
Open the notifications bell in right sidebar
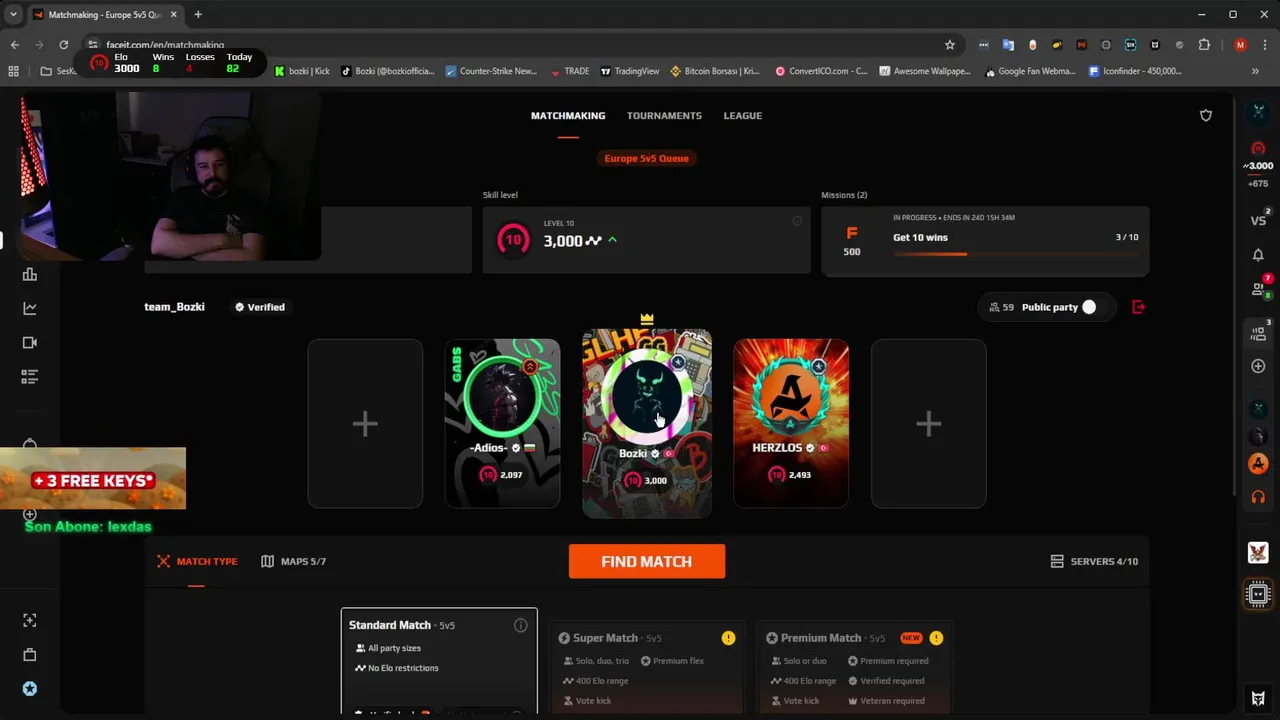[x=1258, y=255]
